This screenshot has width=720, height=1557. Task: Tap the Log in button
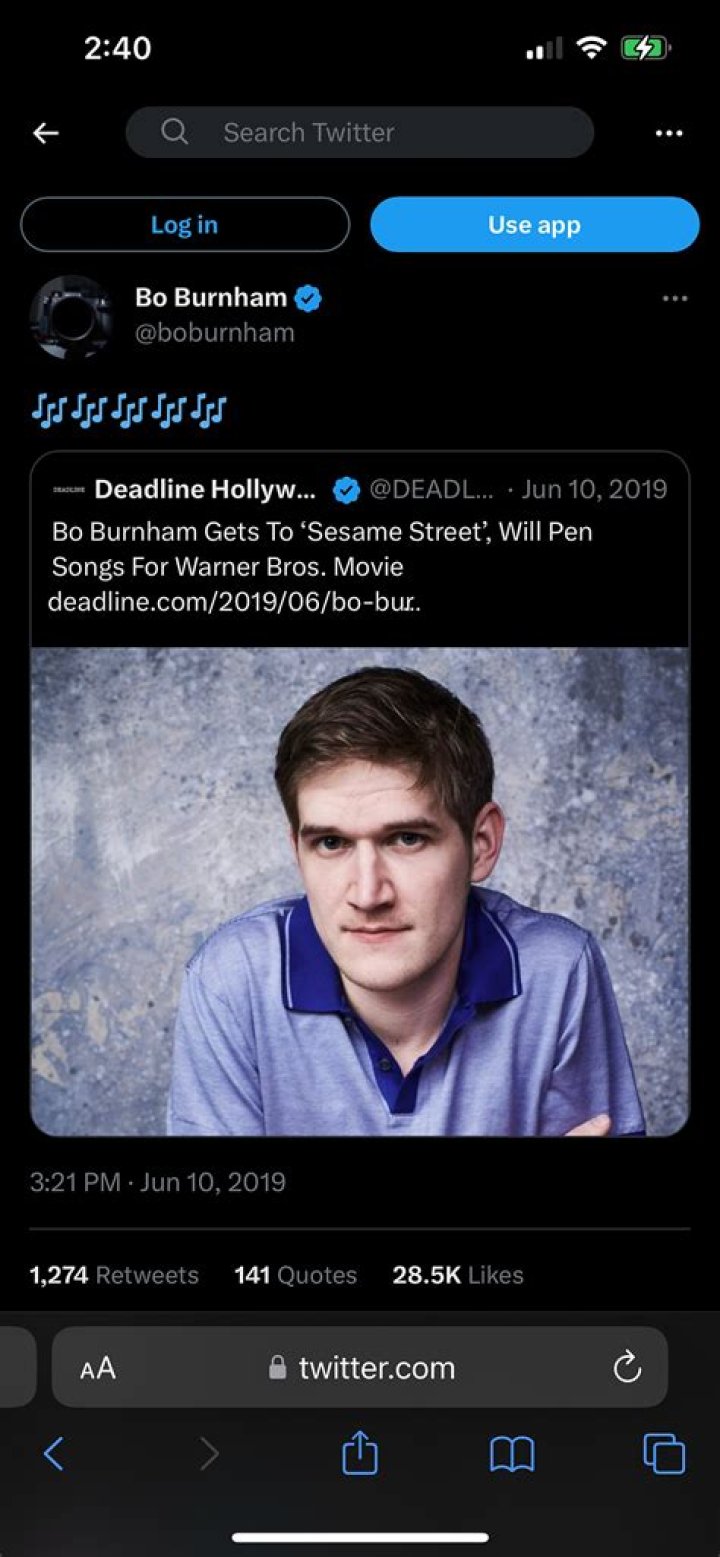[x=184, y=224]
